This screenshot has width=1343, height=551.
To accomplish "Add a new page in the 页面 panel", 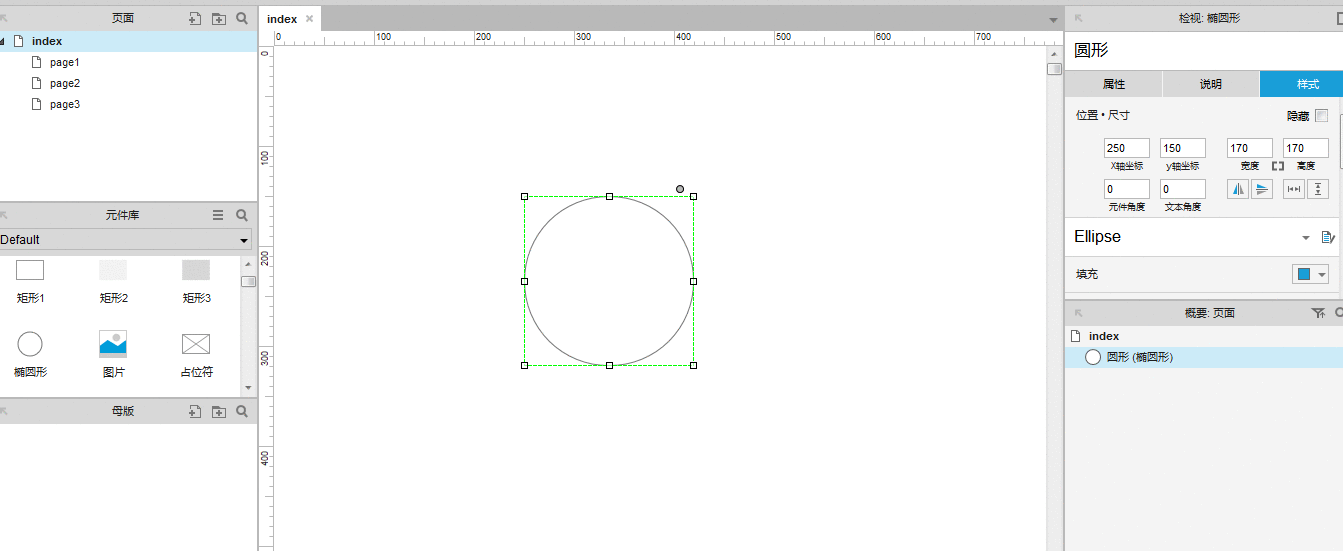I will [195, 18].
